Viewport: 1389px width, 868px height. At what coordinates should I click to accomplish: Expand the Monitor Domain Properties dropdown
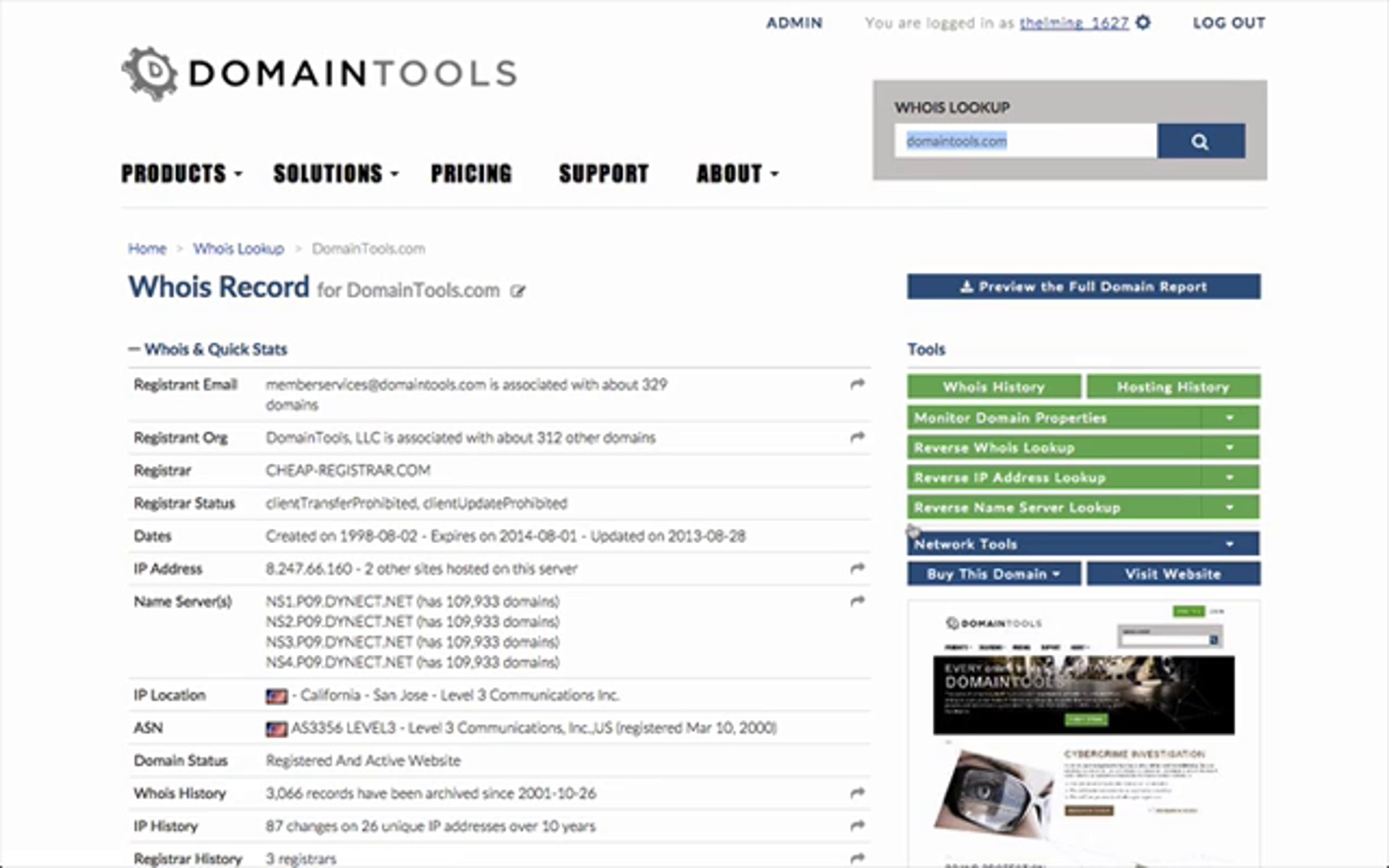(x=1230, y=418)
